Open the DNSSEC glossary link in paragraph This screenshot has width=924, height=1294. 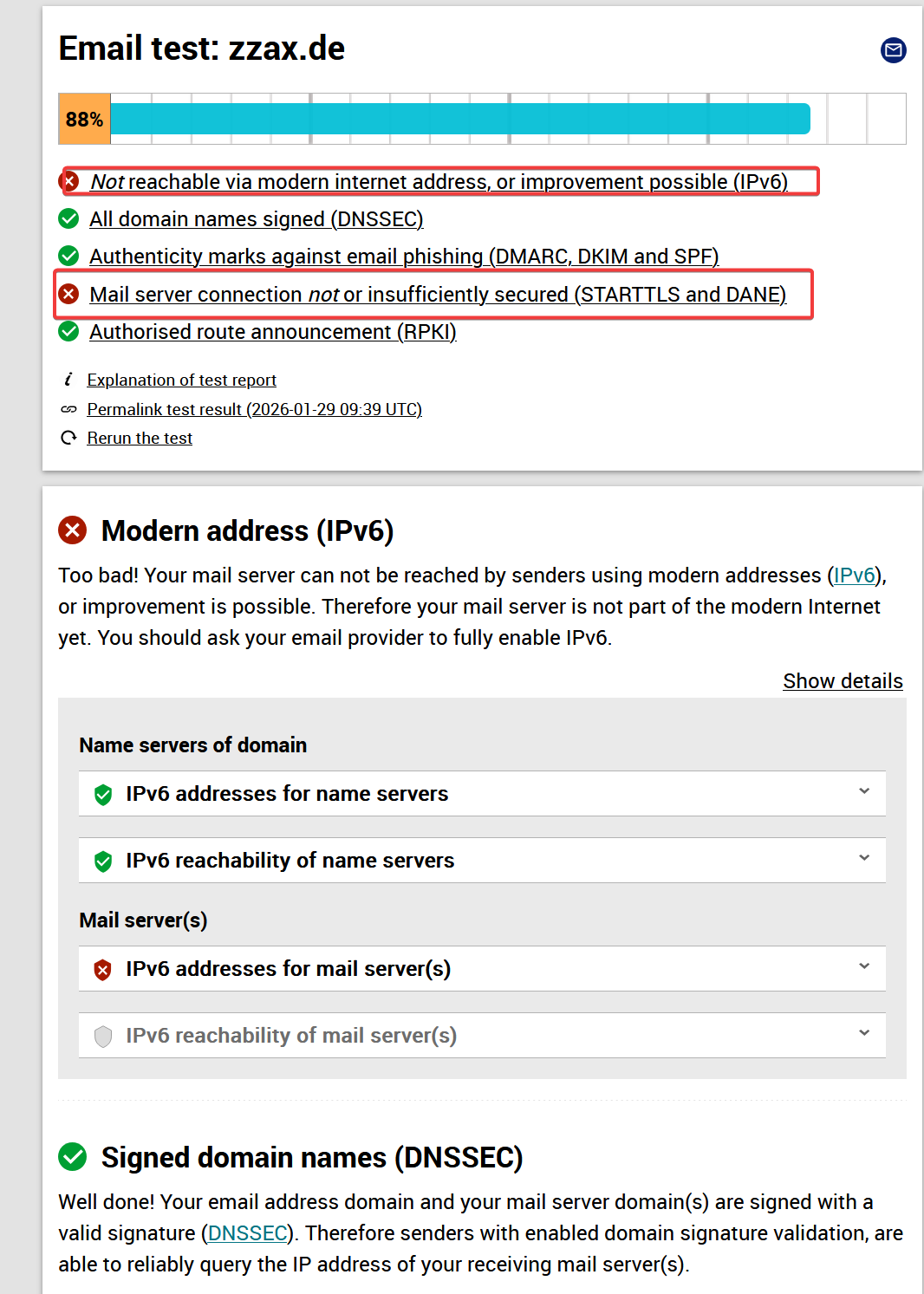pyautogui.click(x=248, y=1233)
